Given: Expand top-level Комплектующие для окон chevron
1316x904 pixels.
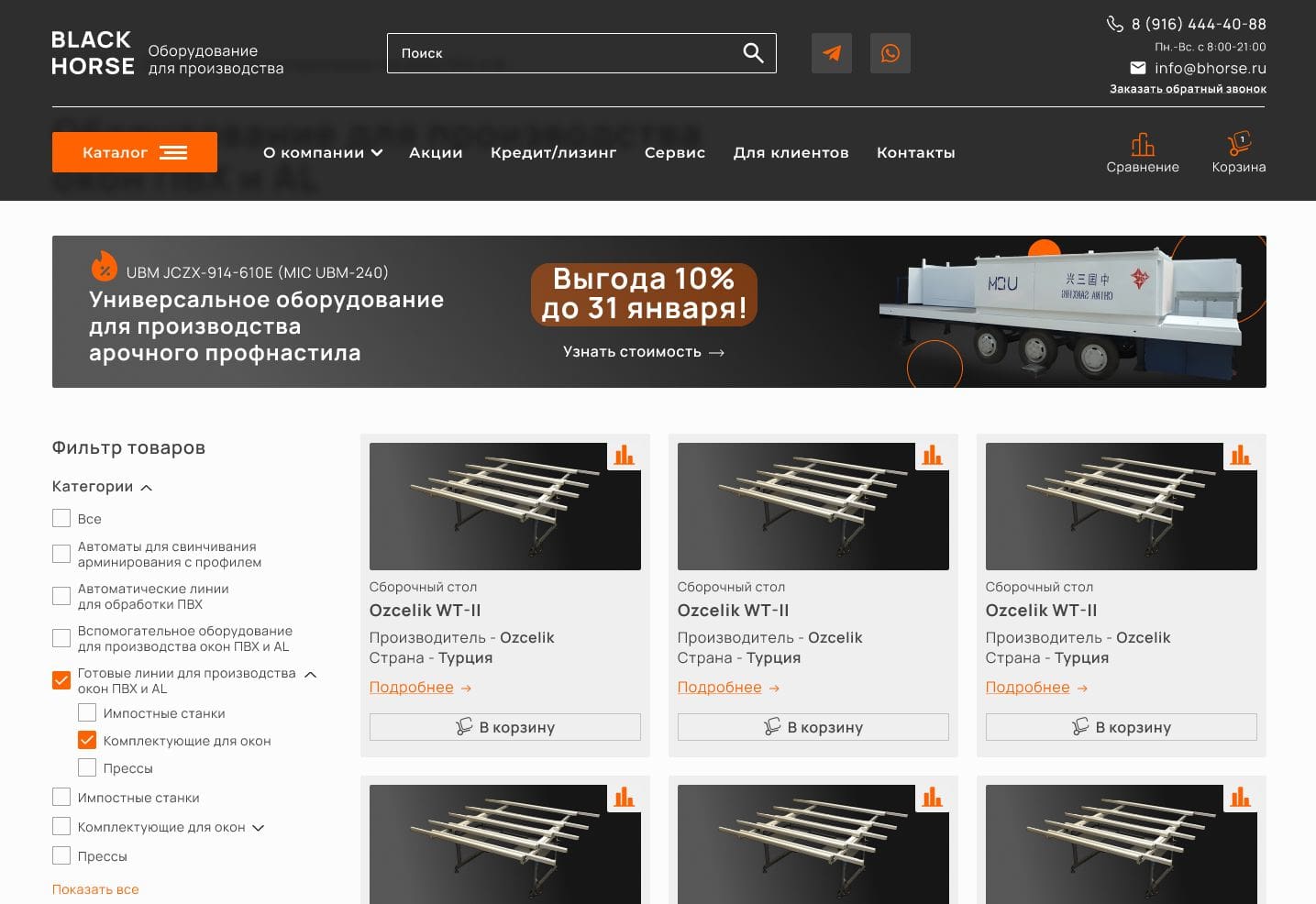Looking at the screenshot, I should pyautogui.click(x=259, y=828).
